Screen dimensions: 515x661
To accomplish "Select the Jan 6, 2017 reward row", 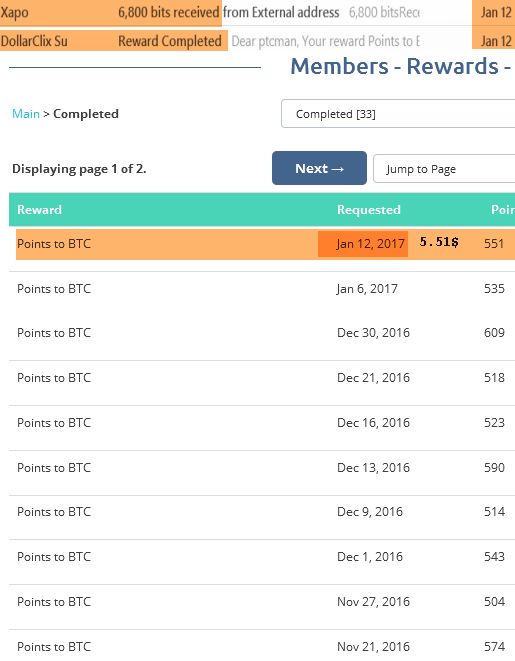I will point(262,289).
